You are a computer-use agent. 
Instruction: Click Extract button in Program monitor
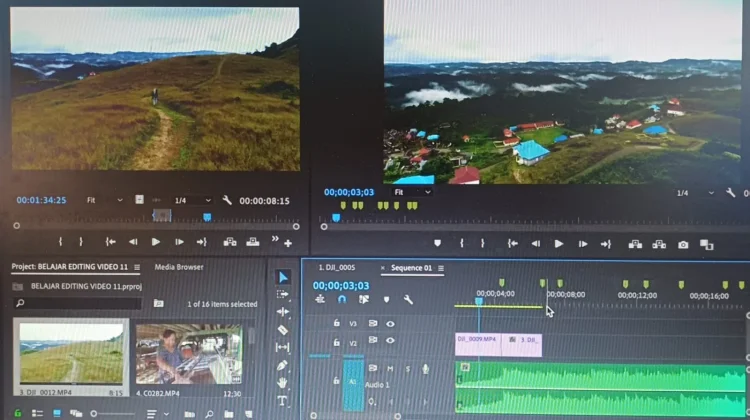pos(659,244)
